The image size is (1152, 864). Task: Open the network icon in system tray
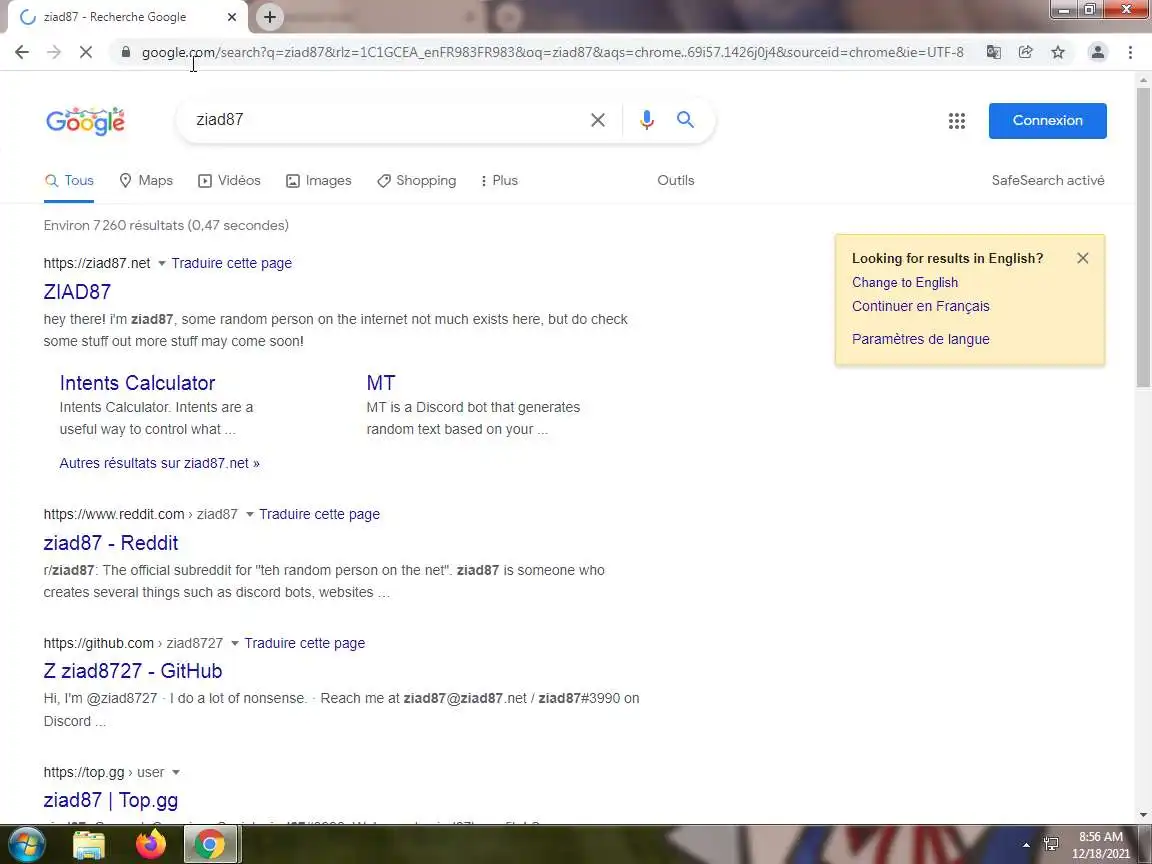point(1051,844)
